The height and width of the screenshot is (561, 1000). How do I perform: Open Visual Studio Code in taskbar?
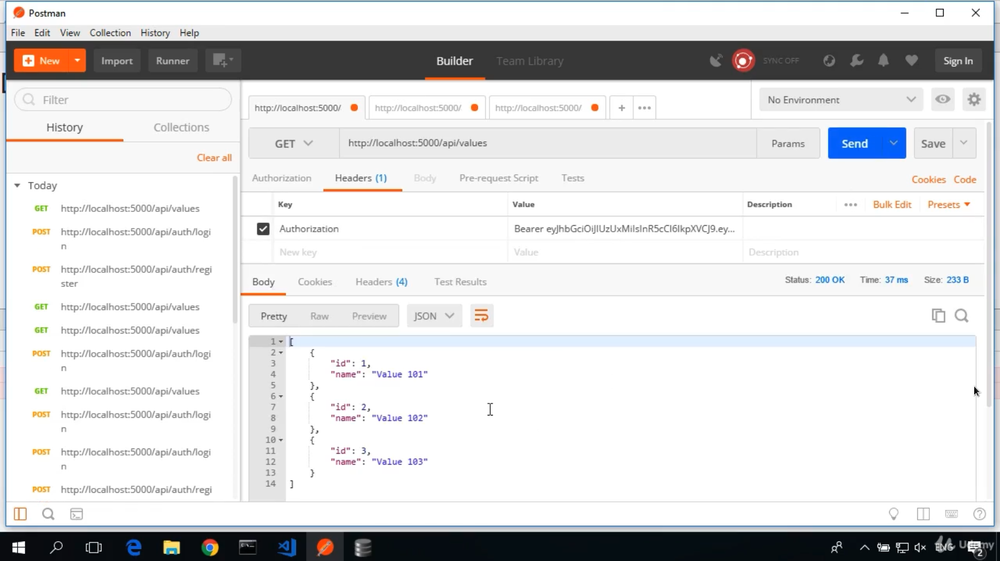286,547
